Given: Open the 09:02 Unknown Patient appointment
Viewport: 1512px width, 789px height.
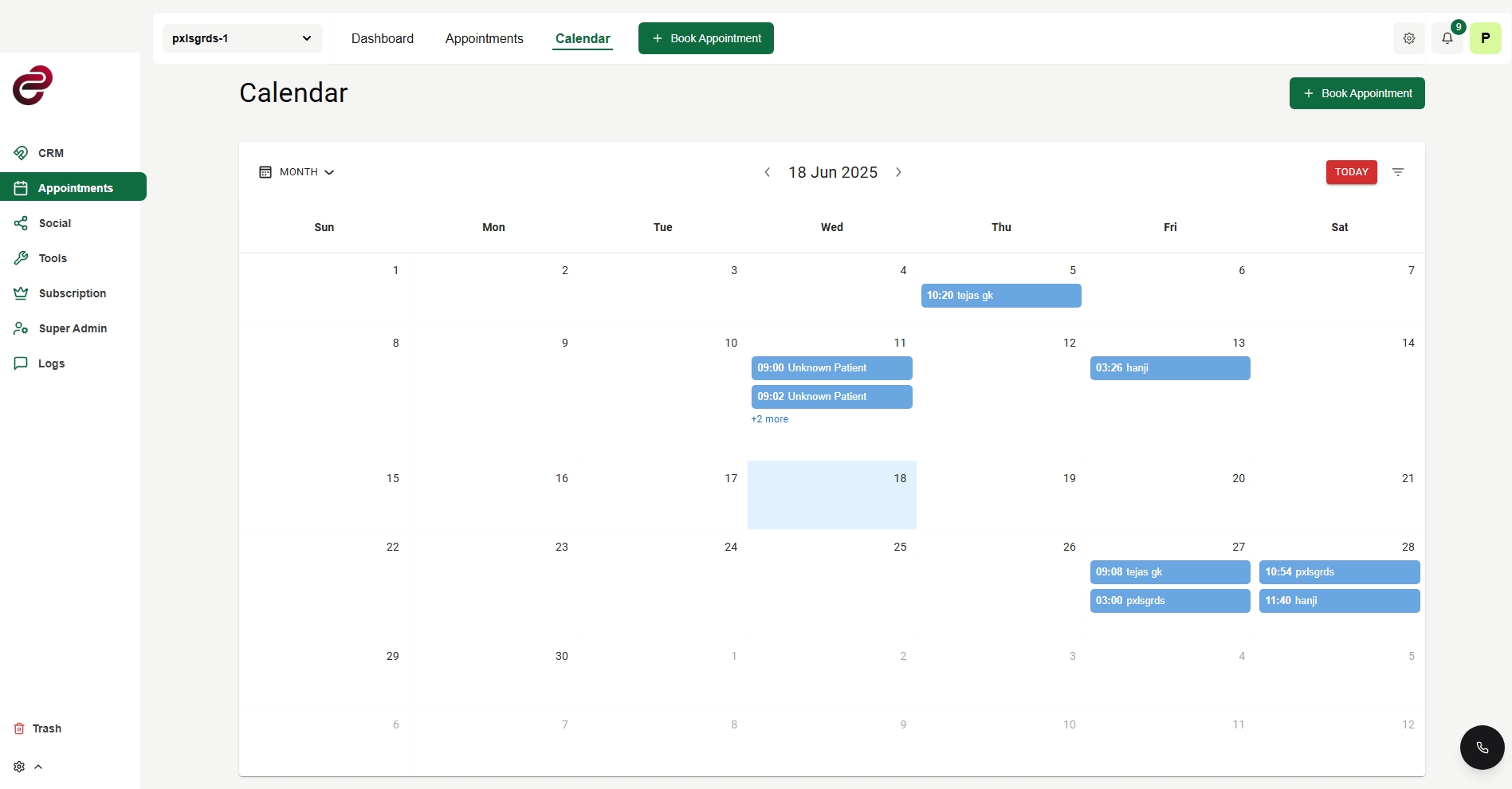Looking at the screenshot, I should click(x=832, y=397).
